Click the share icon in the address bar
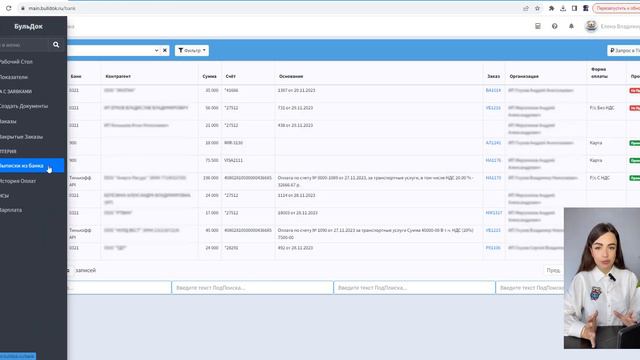 pos(526,8)
